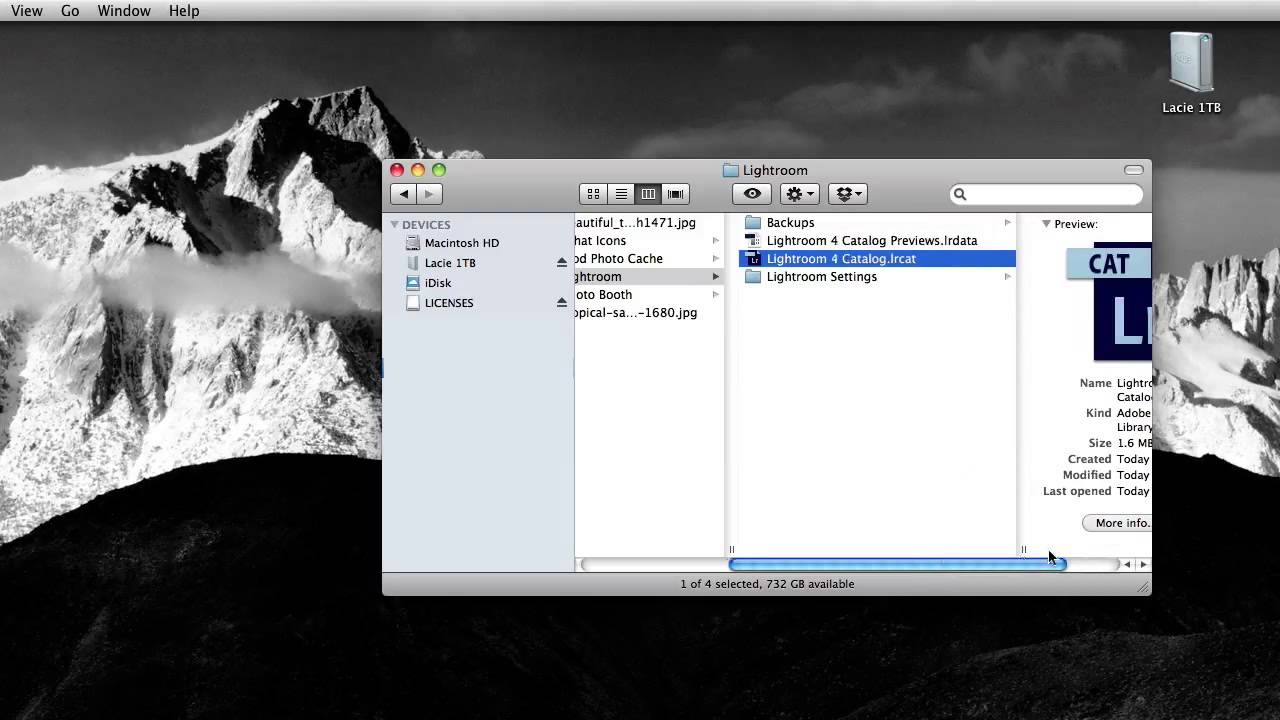Viewport: 1280px width, 720px height.
Task: Open the Action gear menu
Action: click(799, 194)
